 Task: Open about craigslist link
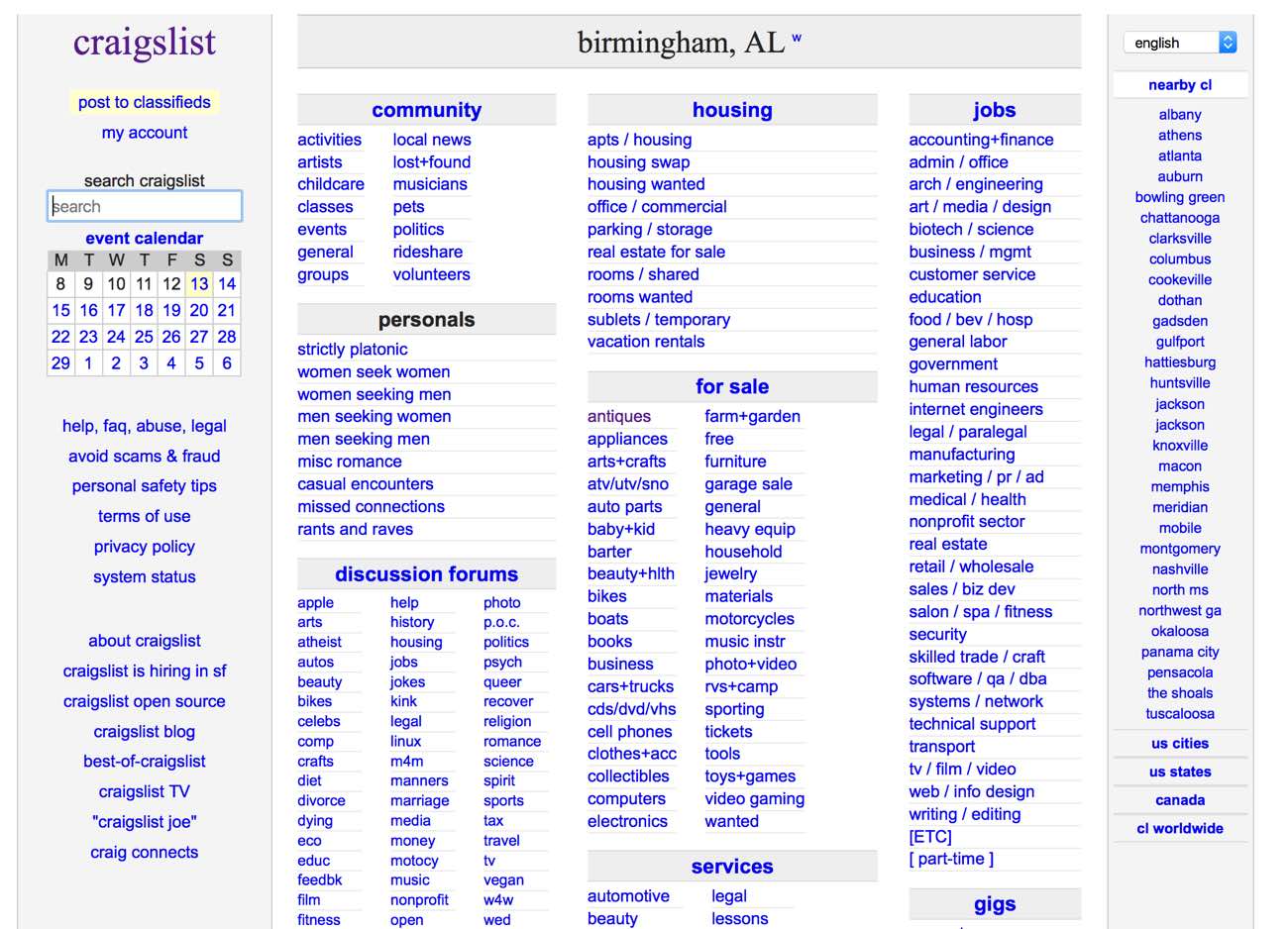(x=145, y=641)
